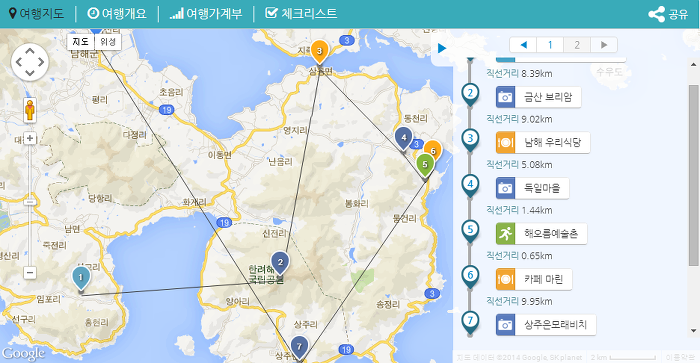Click the 직선거리 5.08km distance text

tap(519, 165)
